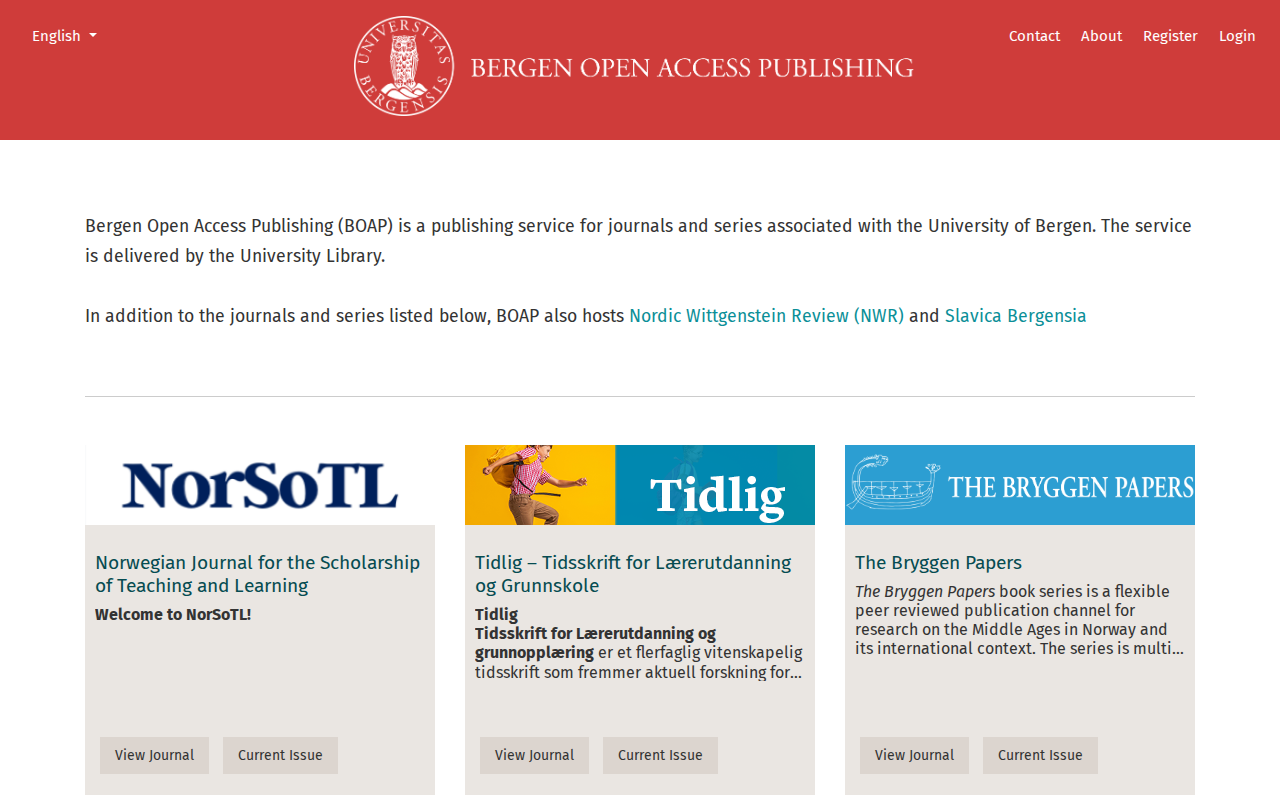This screenshot has height=800, width=1280.
Task: Click the NorSoTL journal banner image
Action: click(x=260, y=485)
